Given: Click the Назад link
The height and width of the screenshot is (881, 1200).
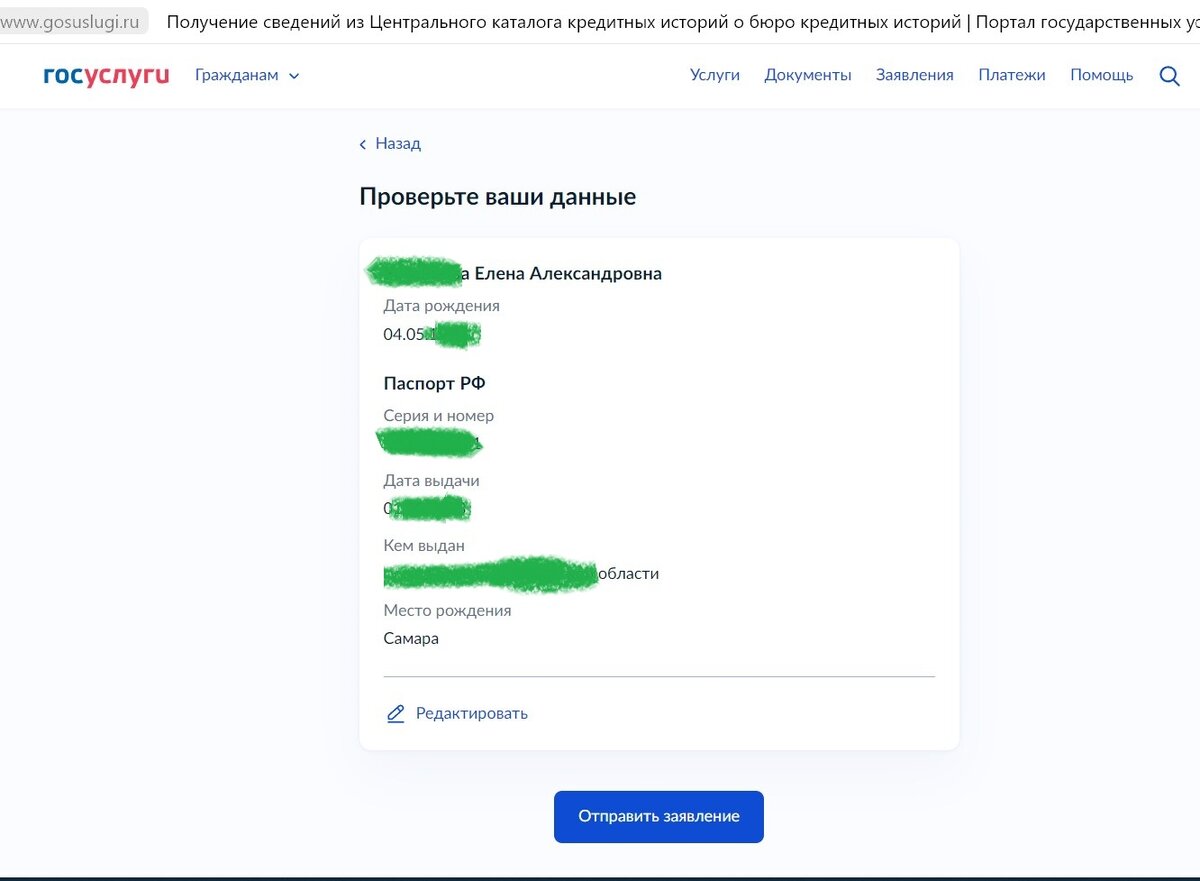Looking at the screenshot, I should [396, 144].
